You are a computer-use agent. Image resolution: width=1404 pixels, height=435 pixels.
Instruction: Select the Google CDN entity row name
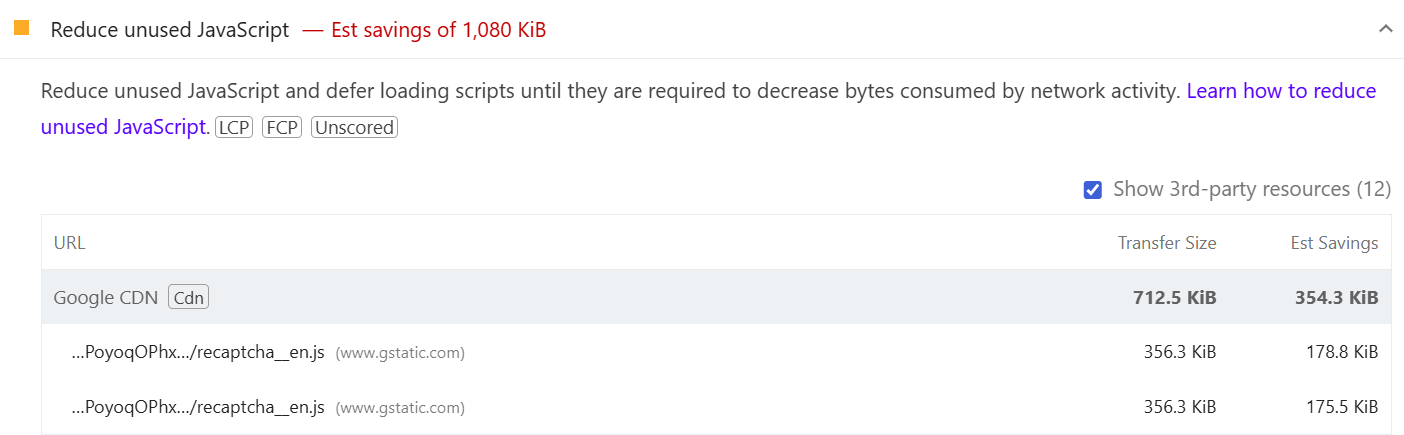click(x=106, y=297)
